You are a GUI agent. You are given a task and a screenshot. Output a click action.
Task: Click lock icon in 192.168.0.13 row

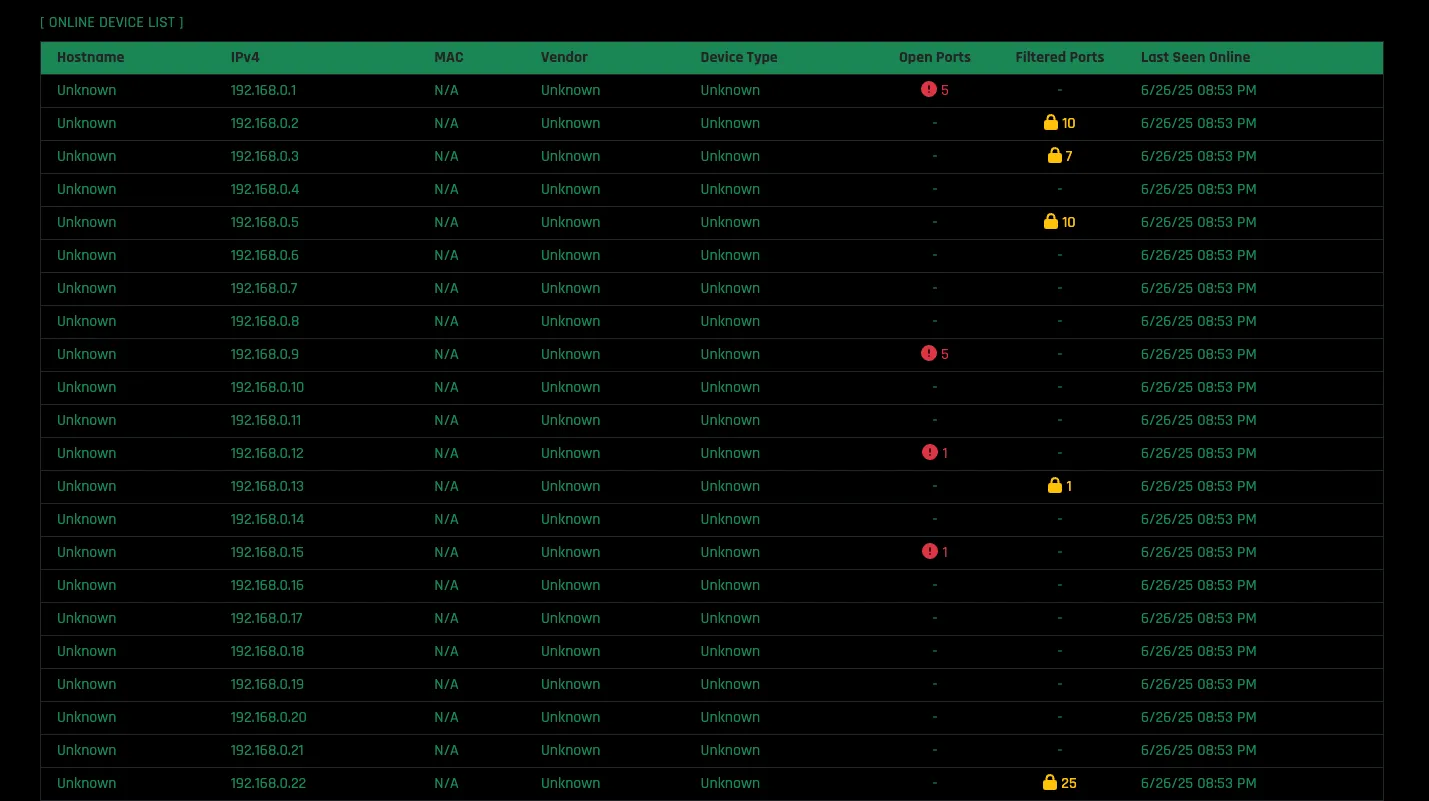point(1053,486)
